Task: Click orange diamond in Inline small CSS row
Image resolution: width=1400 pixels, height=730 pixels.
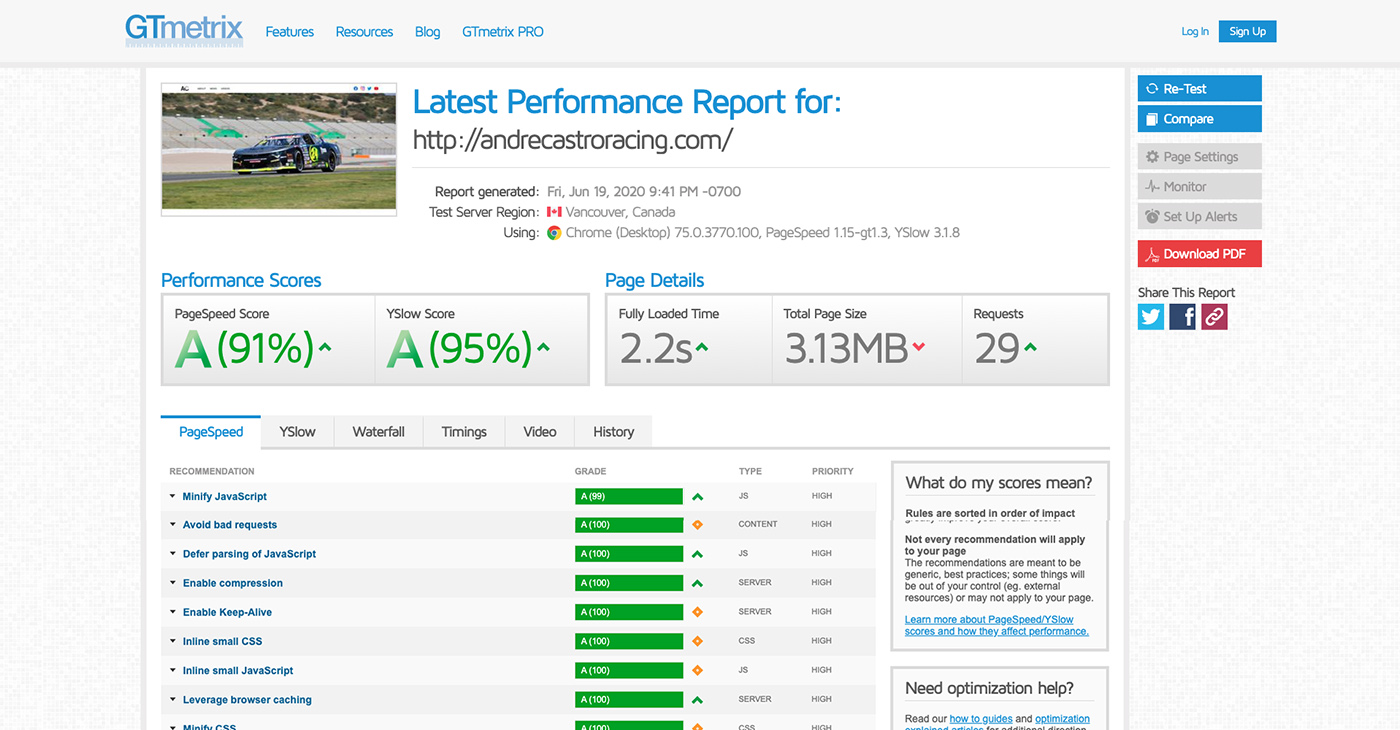Action: (x=698, y=641)
